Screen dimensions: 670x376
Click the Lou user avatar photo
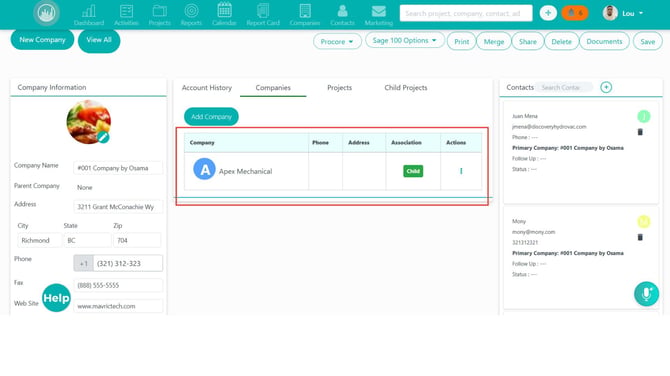[x=610, y=13]
